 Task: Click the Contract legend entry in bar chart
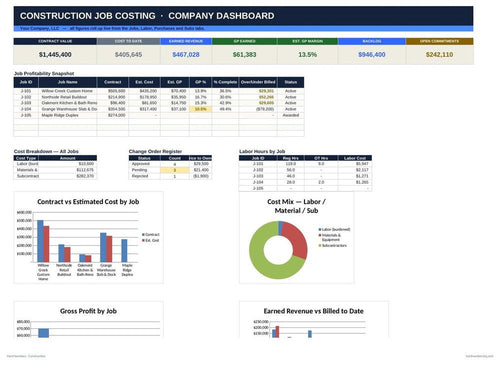tap(151, 235)
